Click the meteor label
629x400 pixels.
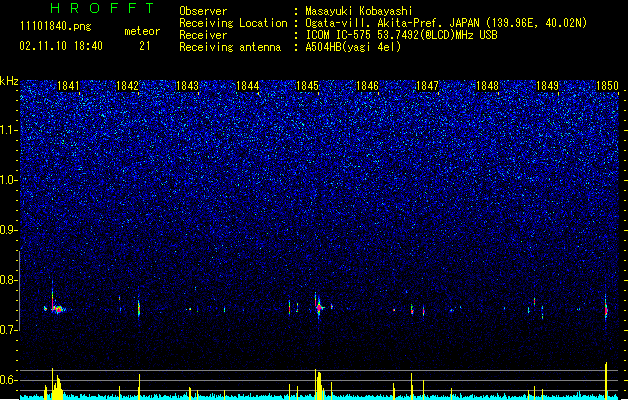(x=142, y=31)
